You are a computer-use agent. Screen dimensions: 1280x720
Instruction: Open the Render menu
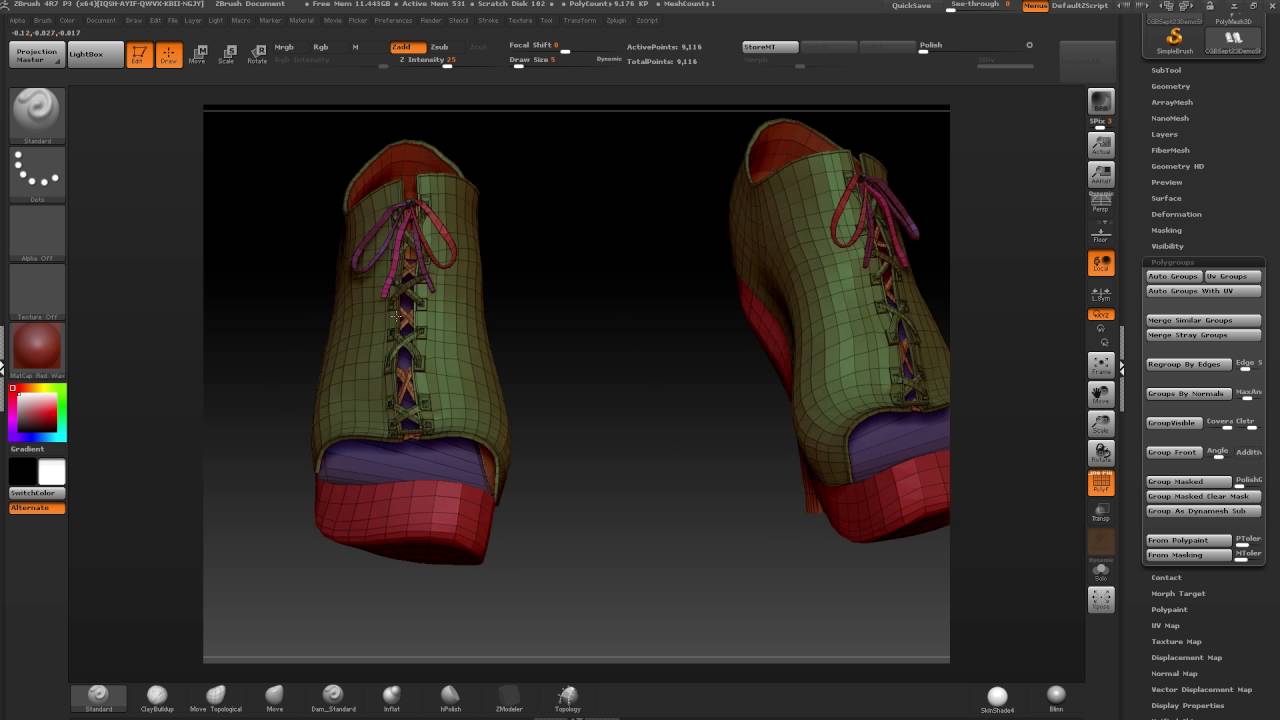coord(431,20)
